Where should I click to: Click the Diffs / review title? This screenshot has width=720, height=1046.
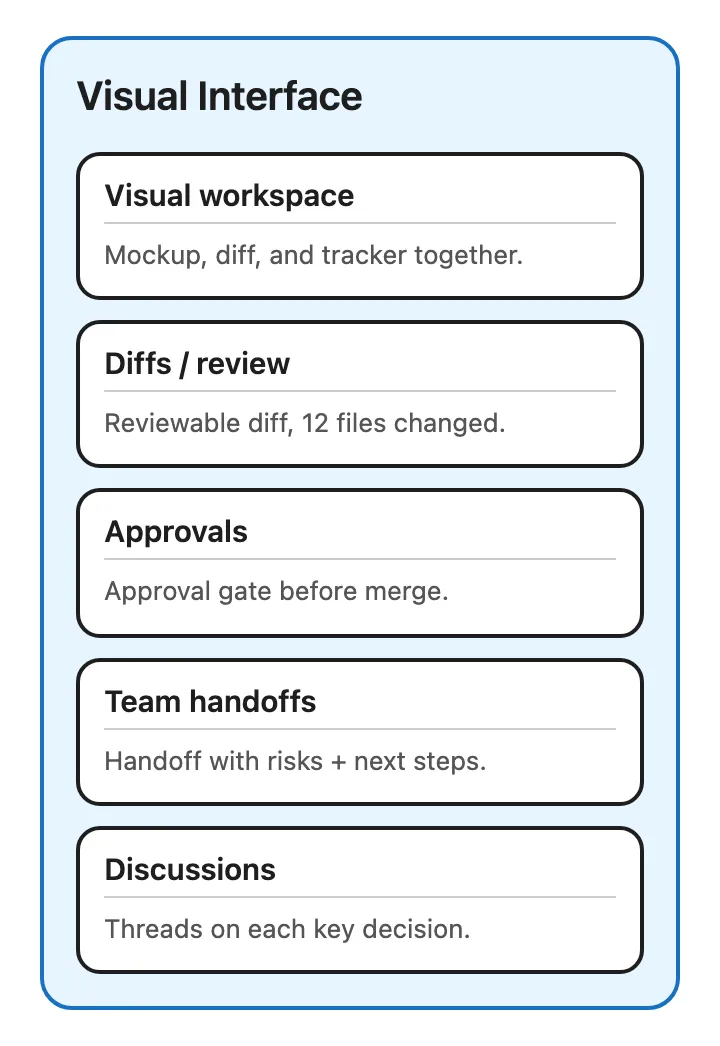pyautogui.click(x=198, y=364)
